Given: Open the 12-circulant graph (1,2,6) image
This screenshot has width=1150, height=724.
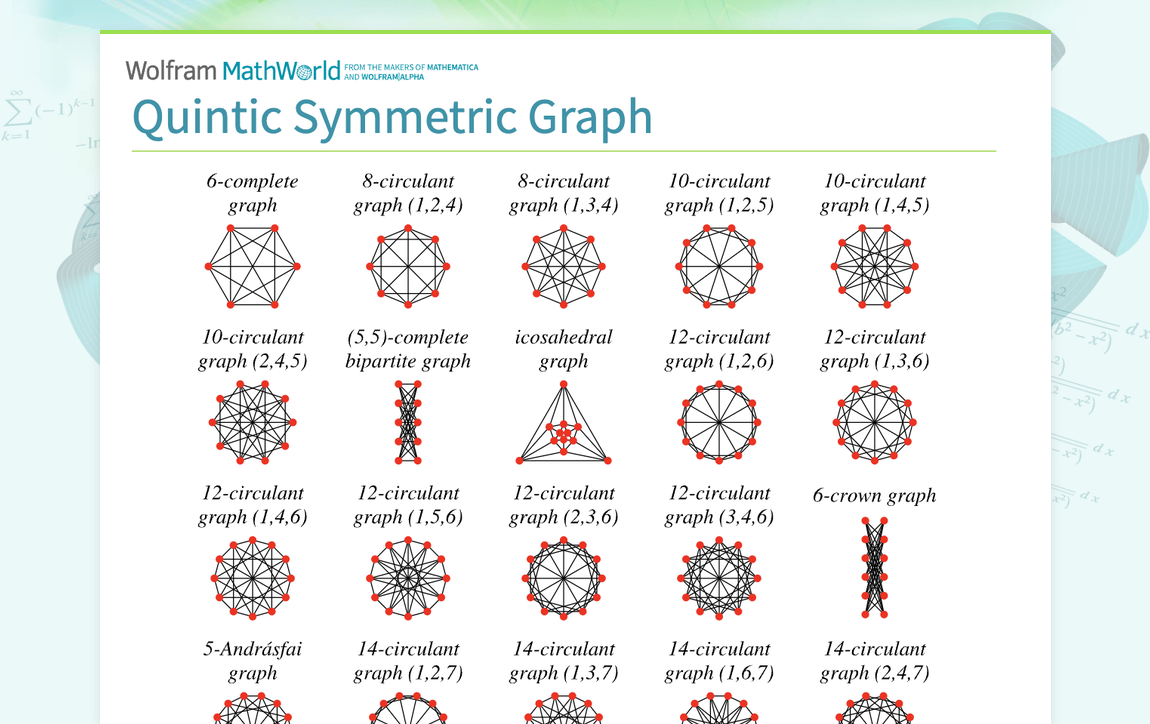Looking at the screenshot, I should [x=718, y=424].
